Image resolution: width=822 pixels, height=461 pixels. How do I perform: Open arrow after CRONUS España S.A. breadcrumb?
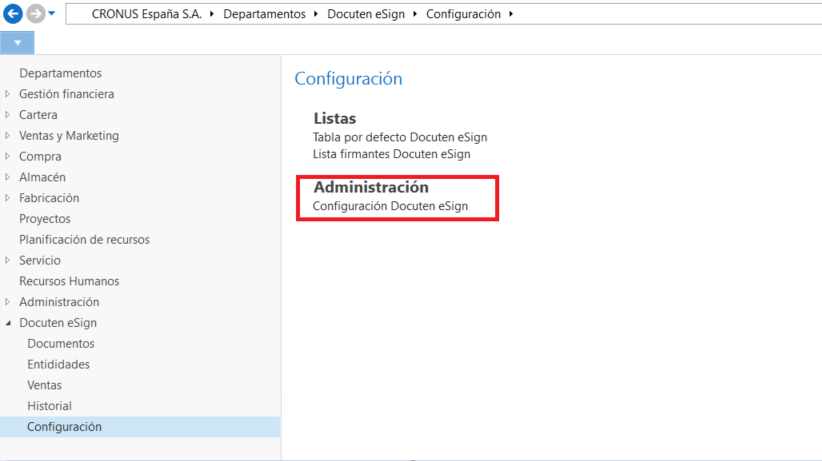[212, 14]
